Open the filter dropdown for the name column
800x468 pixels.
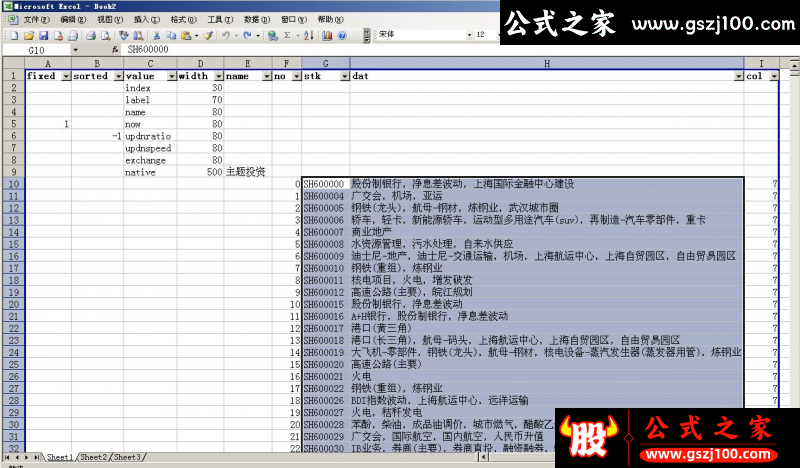[267, 76]
